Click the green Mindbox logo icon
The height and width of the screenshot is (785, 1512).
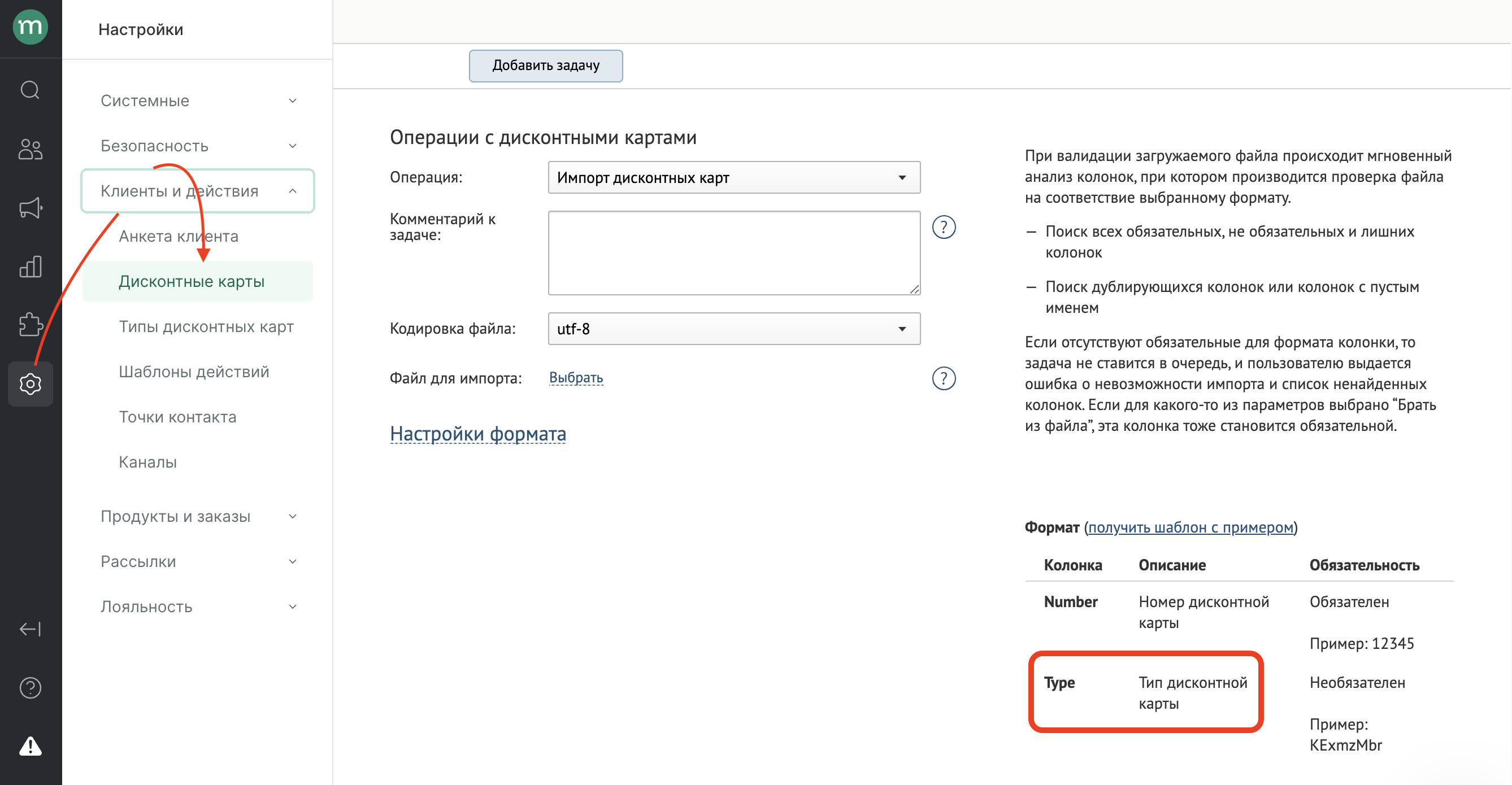(30, 28)
